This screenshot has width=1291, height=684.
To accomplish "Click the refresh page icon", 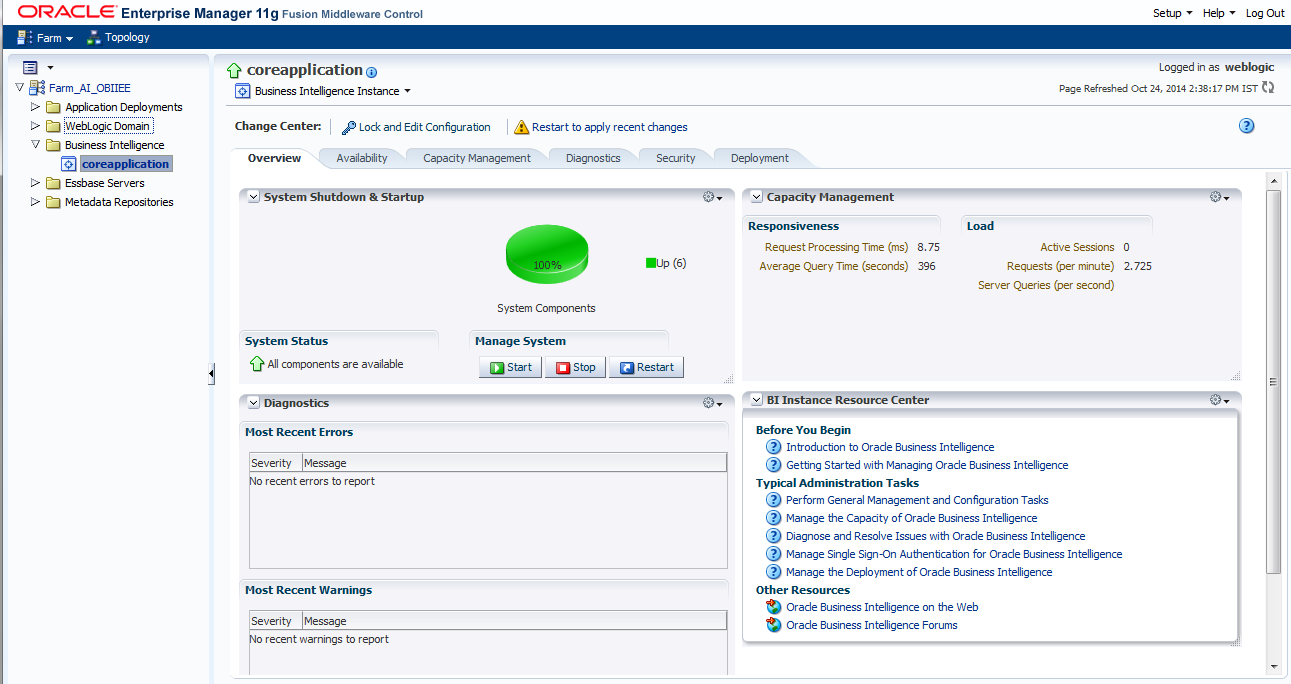I will point(1268,88).
